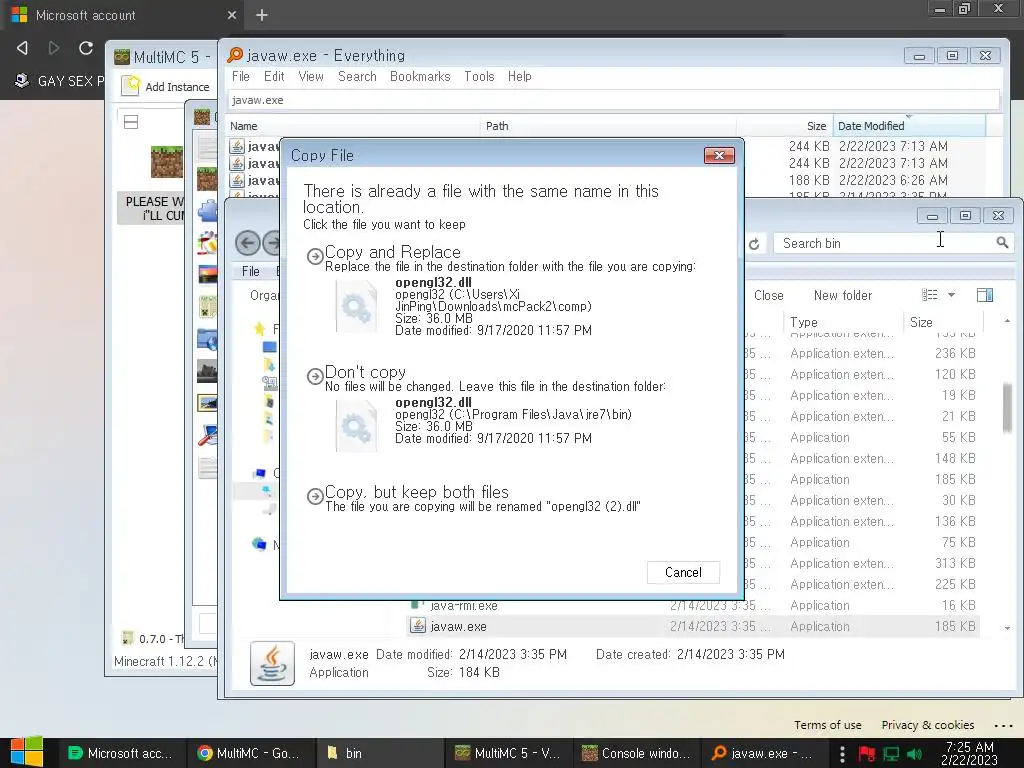The width and height of the screenshot is (1024, 768).
Task: Switch to Microsoft account taskbar item
Action: [x=121, y=753]
